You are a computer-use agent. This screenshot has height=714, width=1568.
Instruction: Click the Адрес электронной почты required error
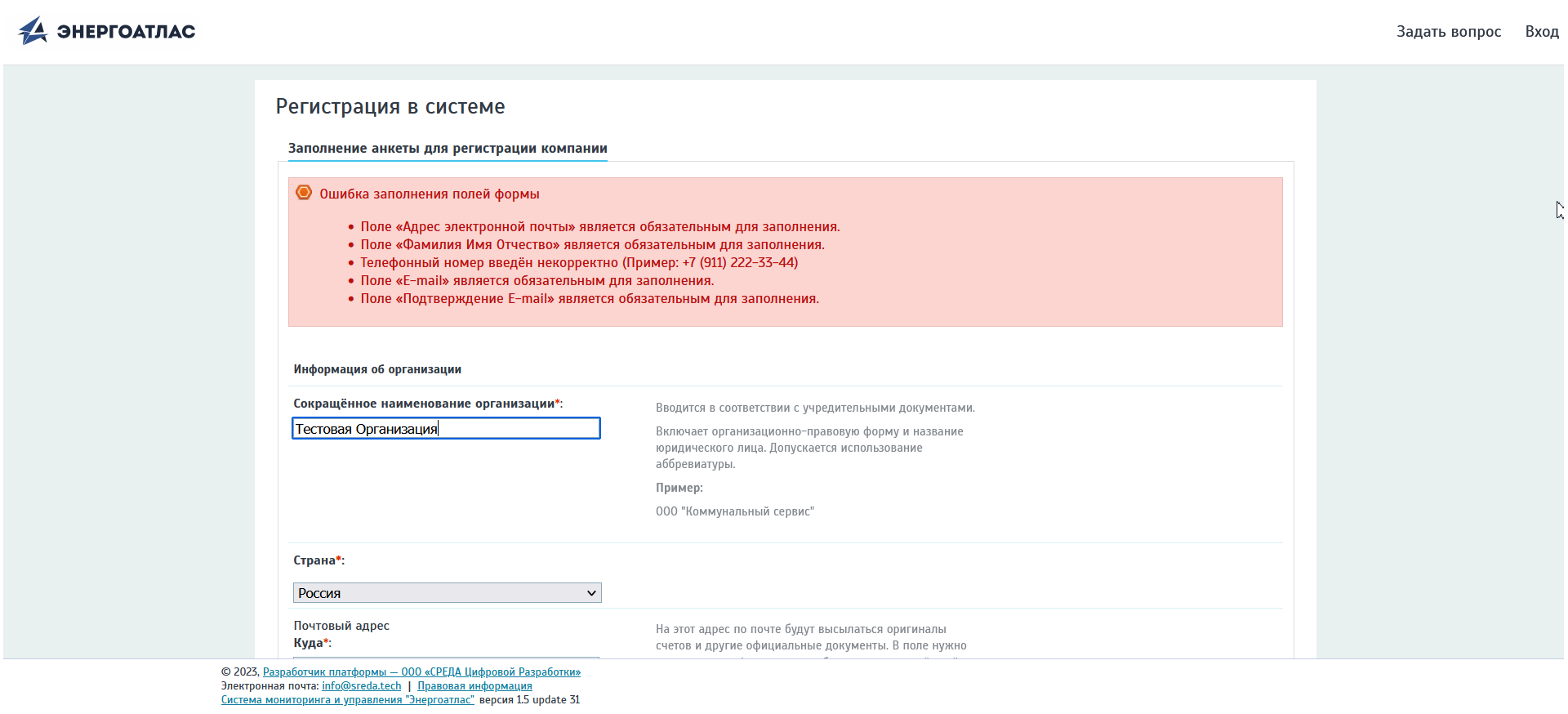coord(599,227)
